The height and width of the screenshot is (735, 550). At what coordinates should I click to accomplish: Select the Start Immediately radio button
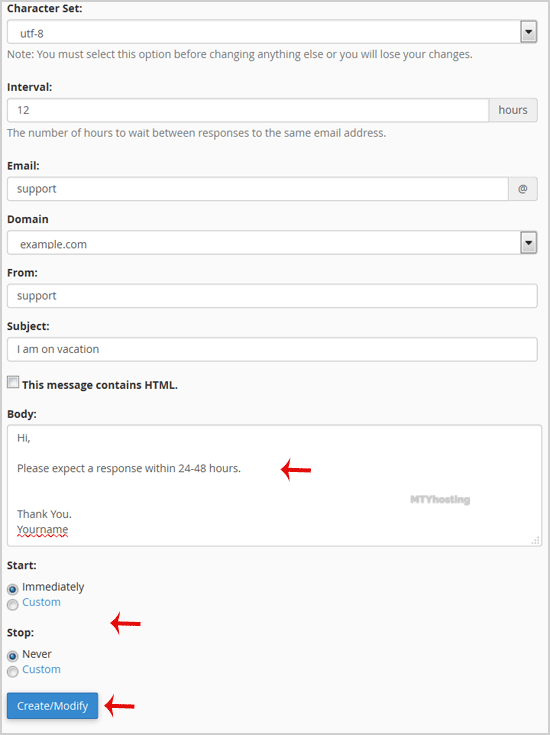13,589
